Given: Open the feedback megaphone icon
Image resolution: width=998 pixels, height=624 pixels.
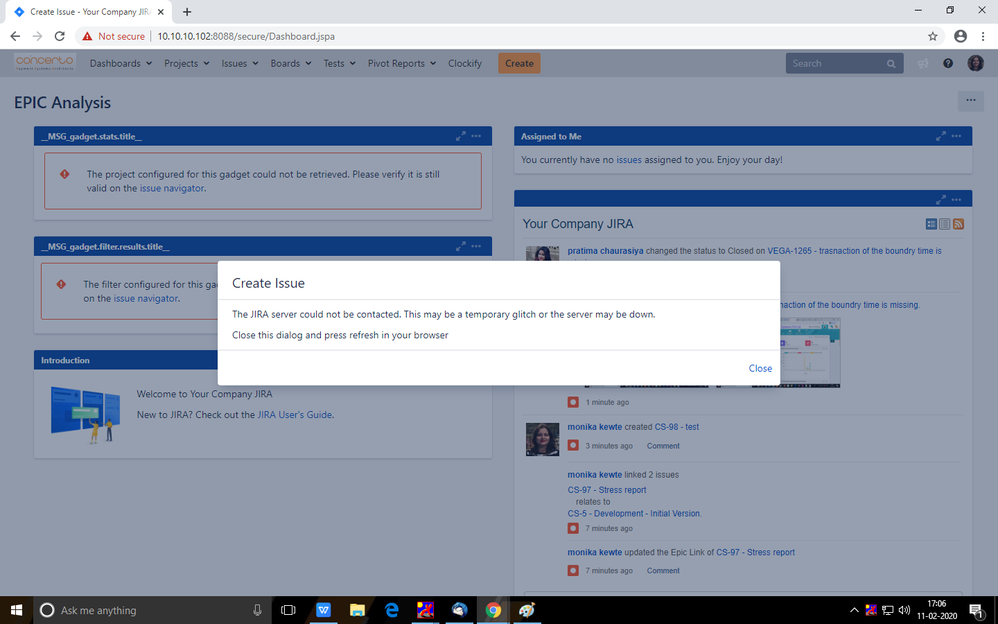Looking at the screenshot, I should click(x=922, y=63).
